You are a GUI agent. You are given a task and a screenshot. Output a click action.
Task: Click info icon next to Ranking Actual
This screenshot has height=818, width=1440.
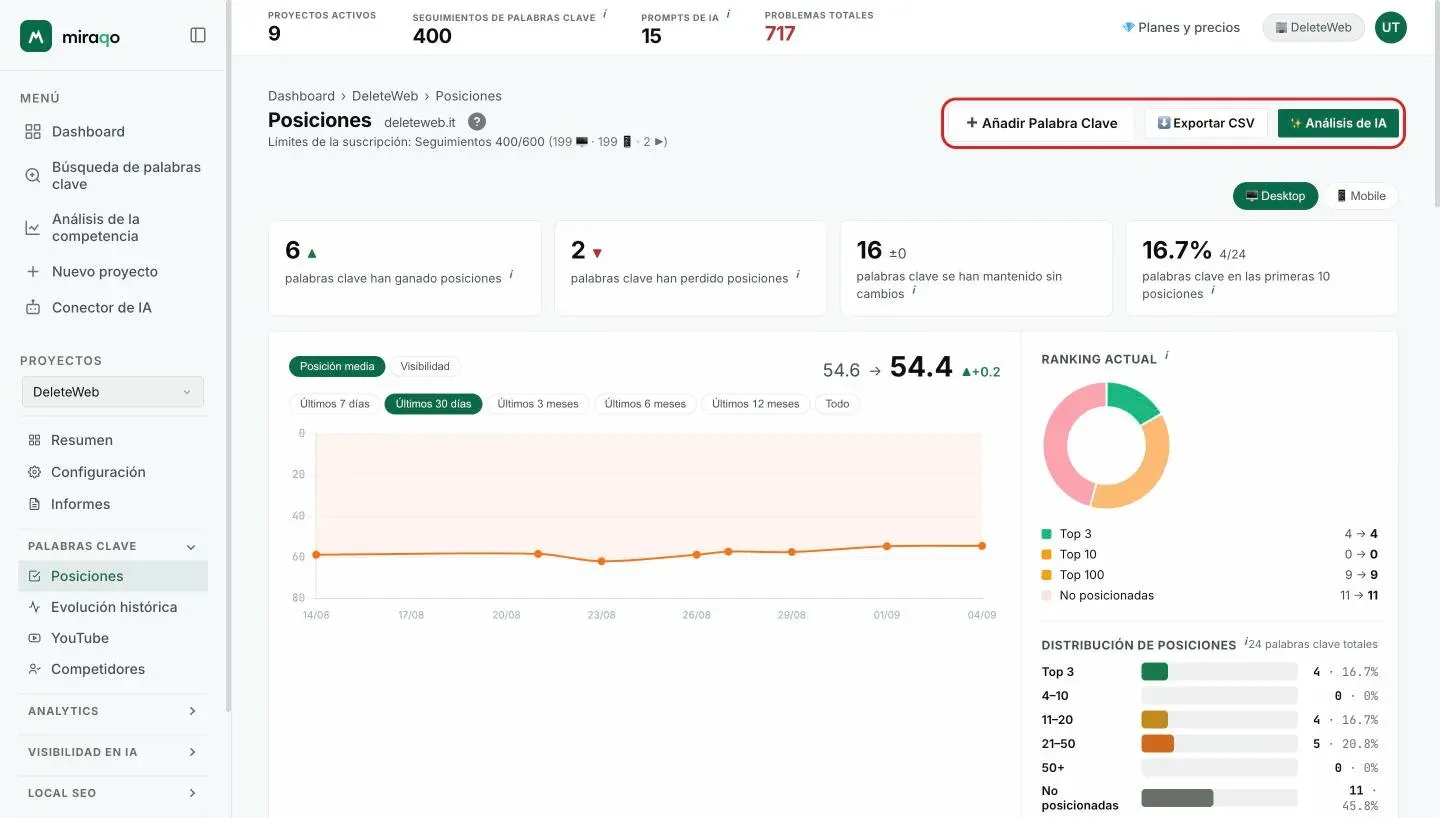click(1167, 355)
